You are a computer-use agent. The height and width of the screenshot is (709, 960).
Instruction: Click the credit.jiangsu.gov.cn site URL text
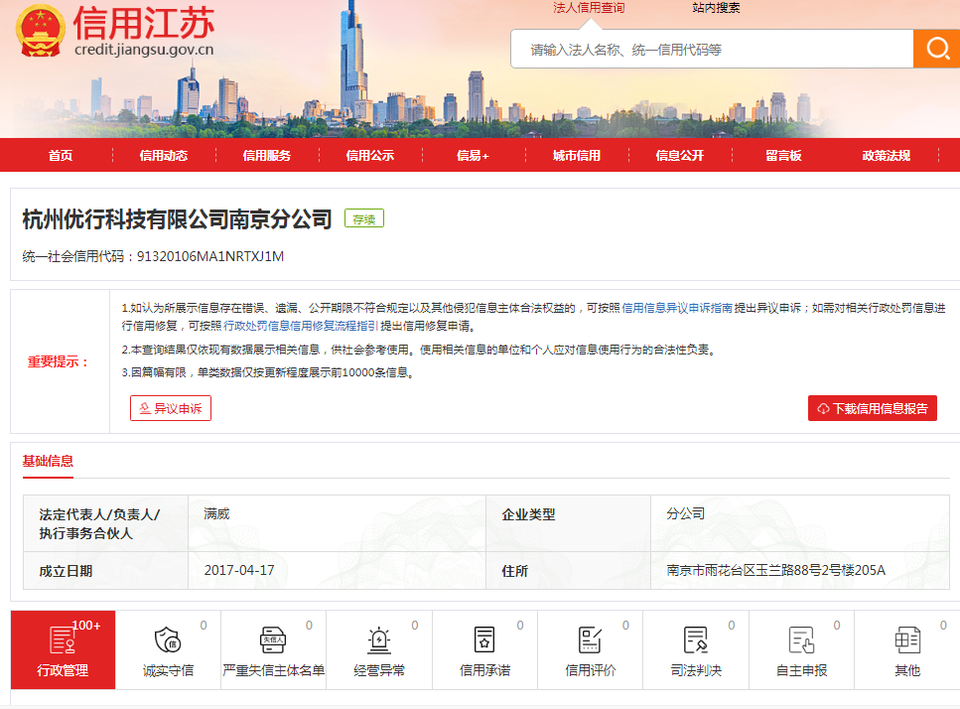click(144, 50)
